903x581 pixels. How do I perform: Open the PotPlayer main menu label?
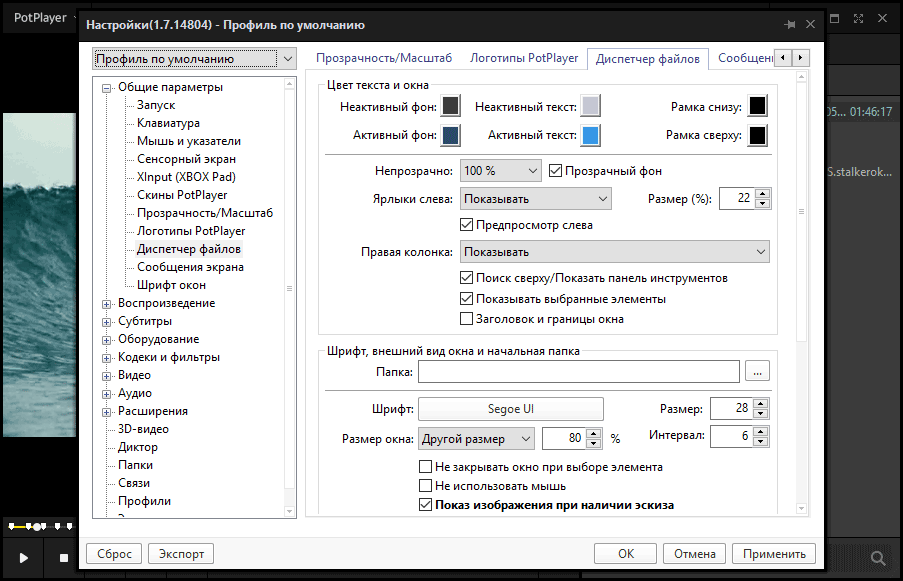coord(40,18)
